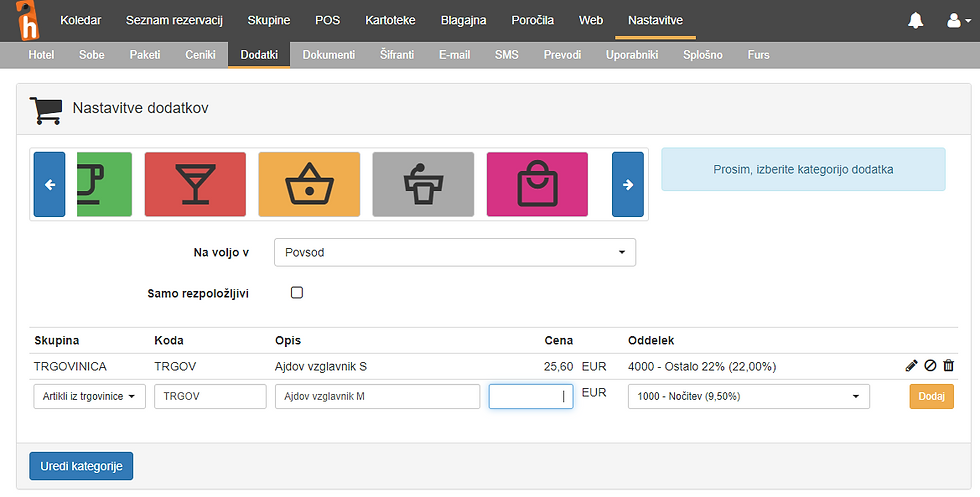The width and height of the screenshot is (980, 497).
Task: Click the Uredi kategorije button
Action: click(x=81, y=466)
